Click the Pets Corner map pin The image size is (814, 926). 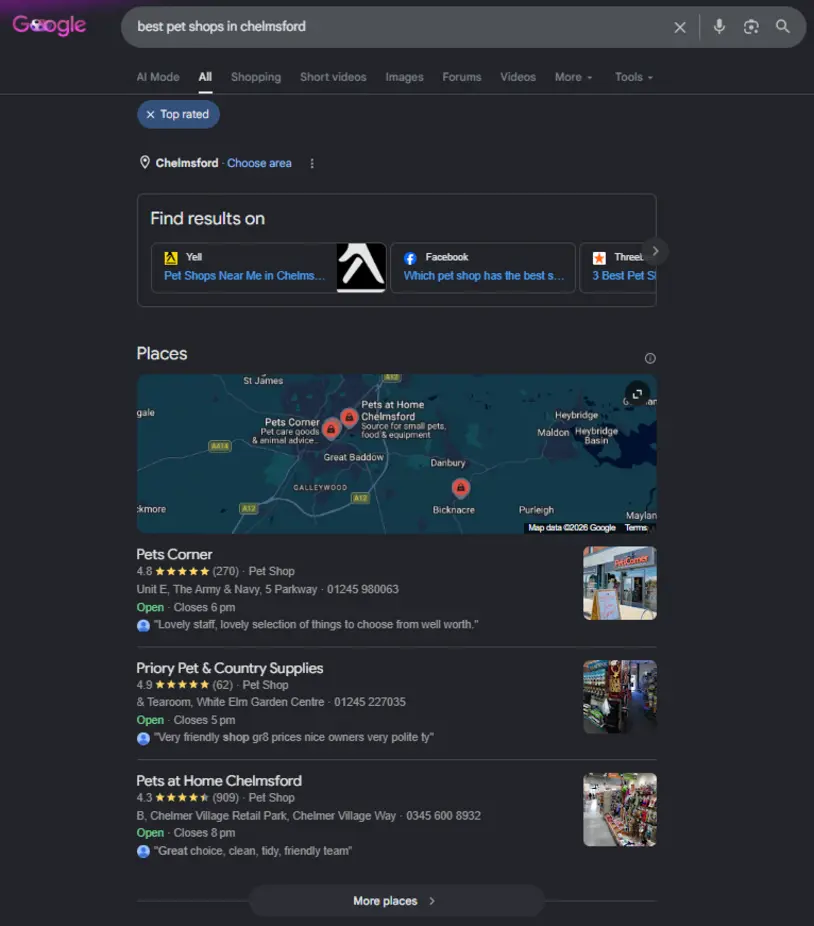[x=331, y=429]
